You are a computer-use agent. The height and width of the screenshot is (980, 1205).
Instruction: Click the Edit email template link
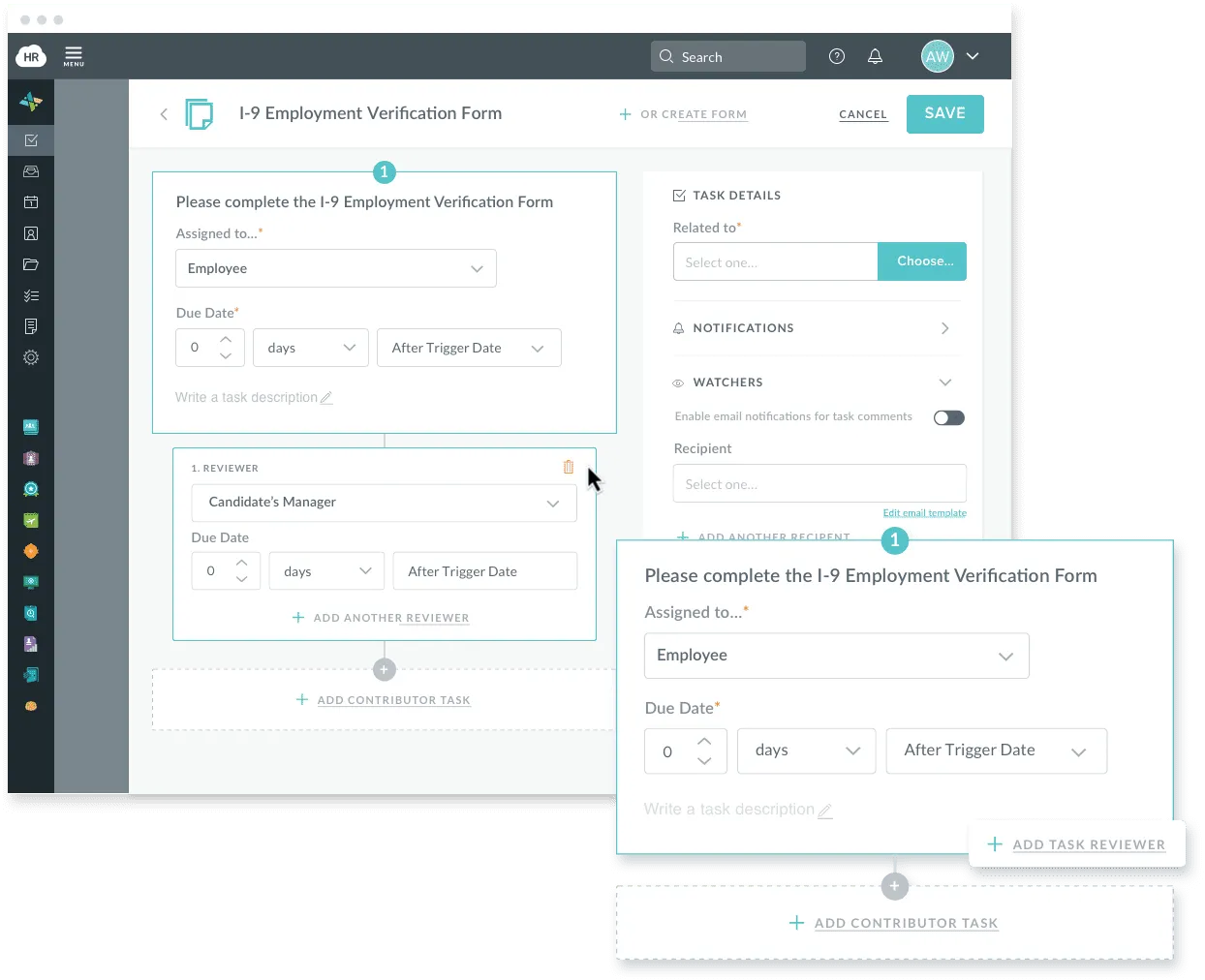pyautogui.click(x=925, y=513)
